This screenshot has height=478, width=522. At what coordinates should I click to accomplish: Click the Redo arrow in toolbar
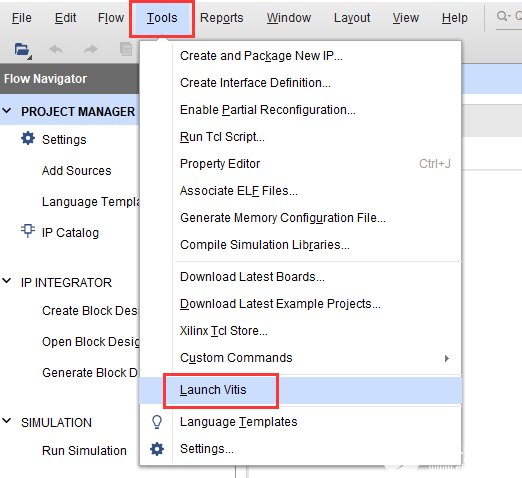pyautogui.click(x=91, y=50)
